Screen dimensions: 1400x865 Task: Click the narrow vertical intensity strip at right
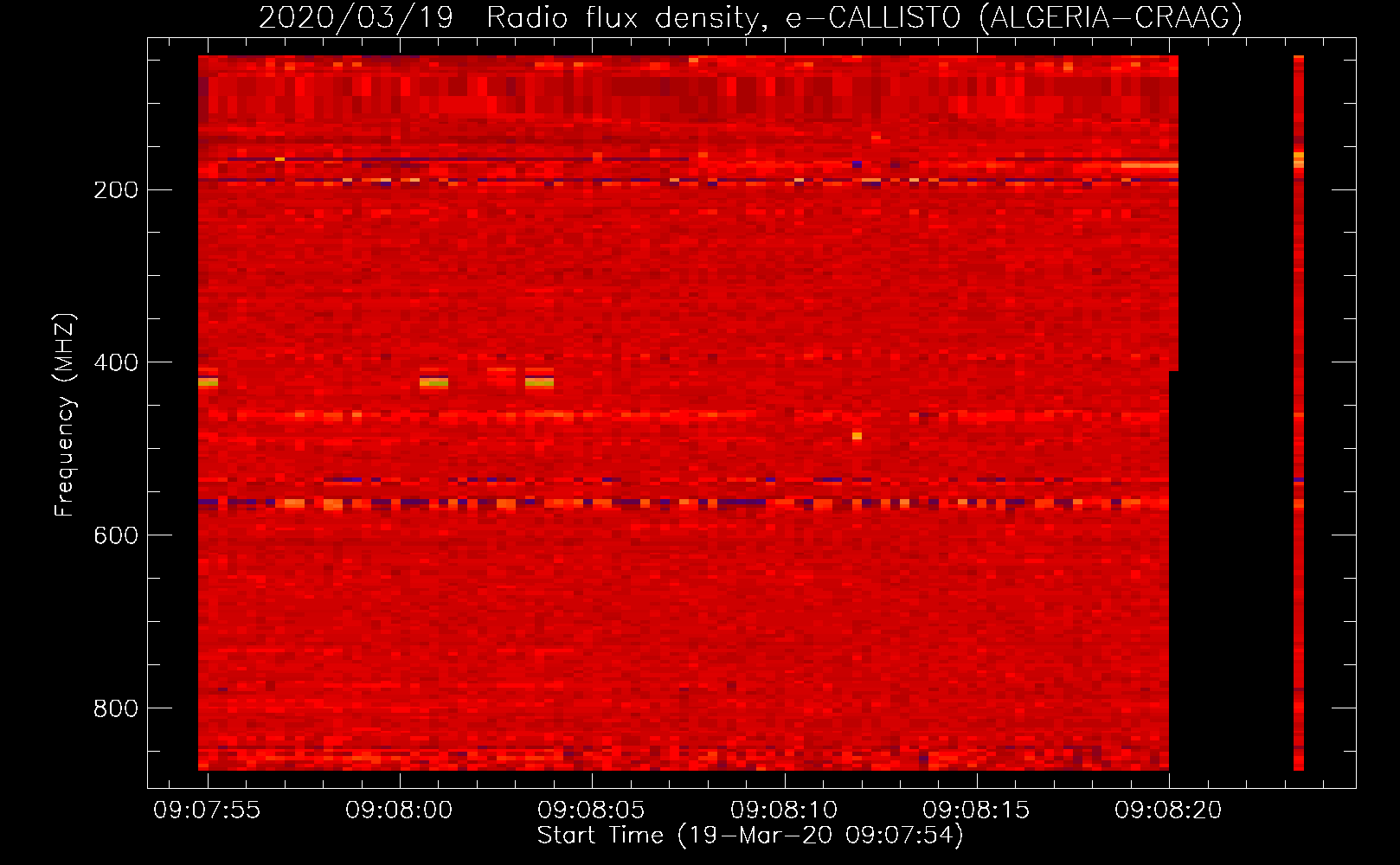pyautogui.click(x=1299, y=413)
